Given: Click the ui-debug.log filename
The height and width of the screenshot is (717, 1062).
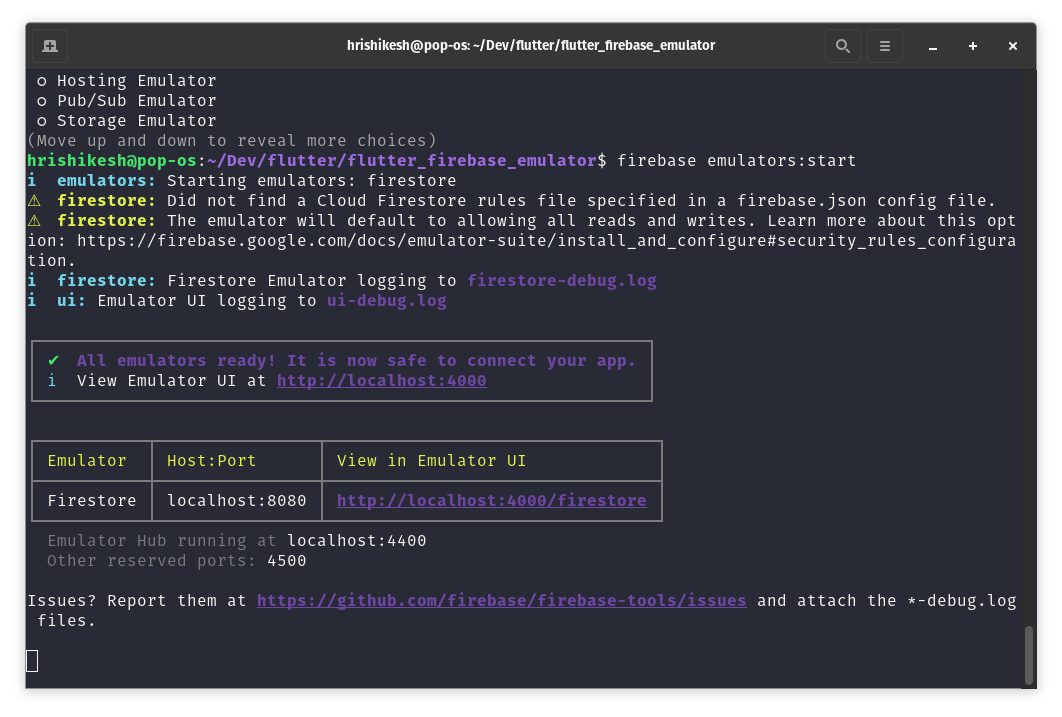Looking at the screenshot, I should coord(387,300).
